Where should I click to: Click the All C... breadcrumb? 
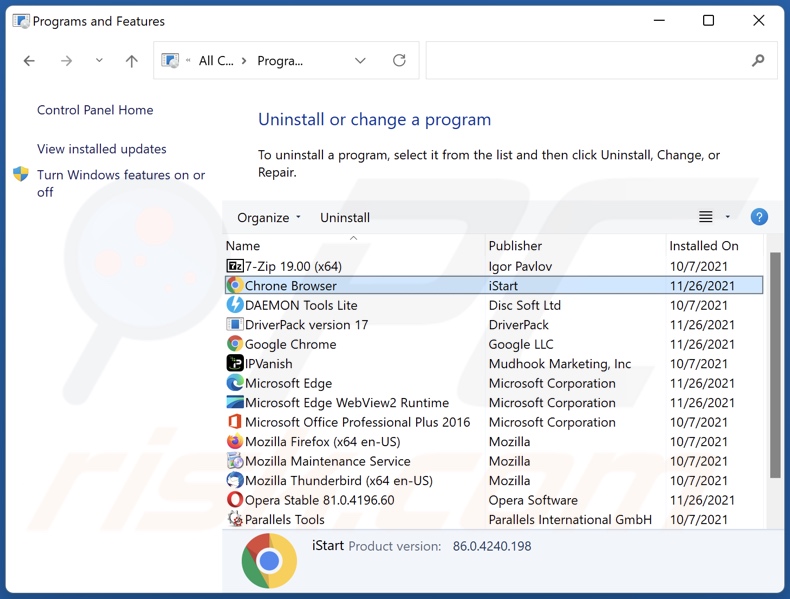coord(216,61)
